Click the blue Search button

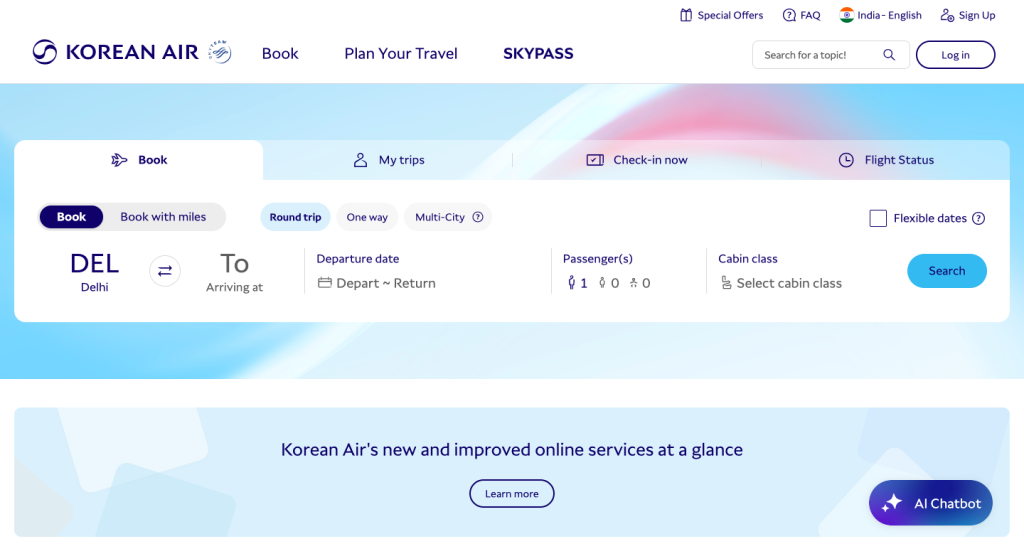[x=946, y=270]
